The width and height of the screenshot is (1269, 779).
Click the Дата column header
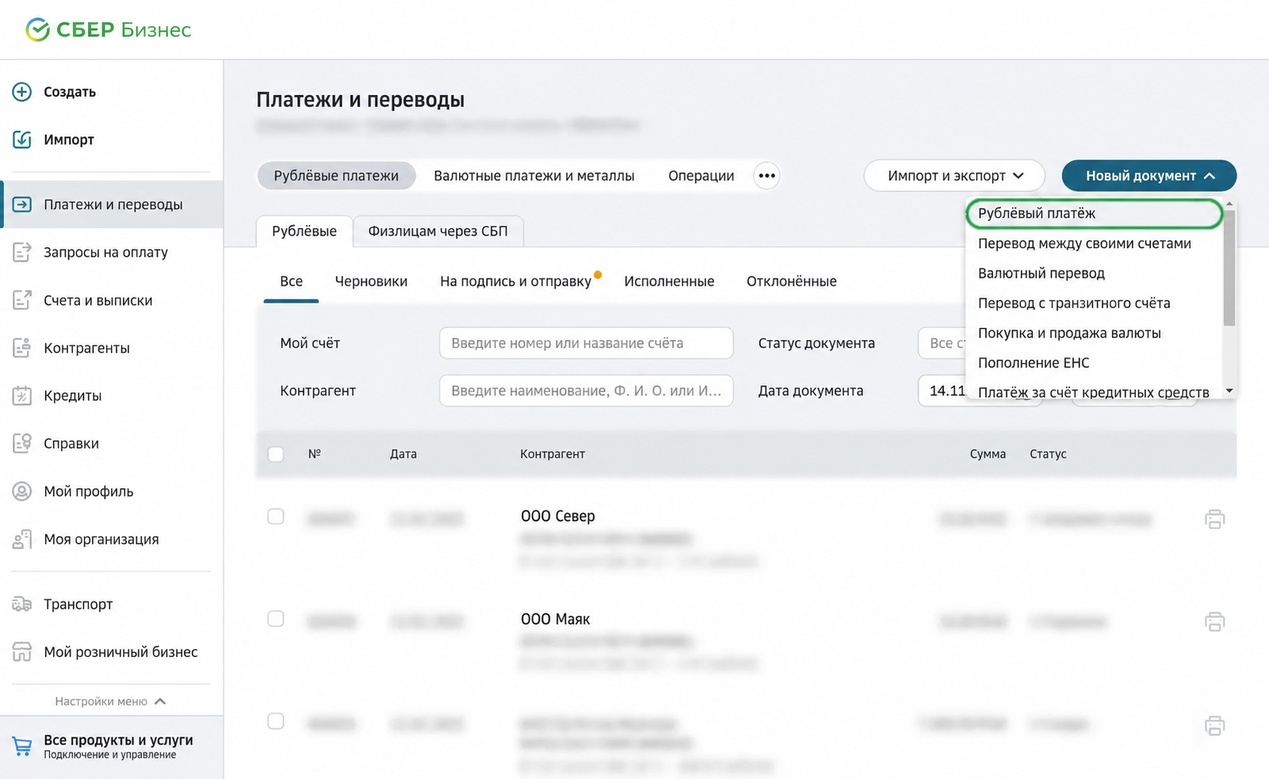(403, 454)
